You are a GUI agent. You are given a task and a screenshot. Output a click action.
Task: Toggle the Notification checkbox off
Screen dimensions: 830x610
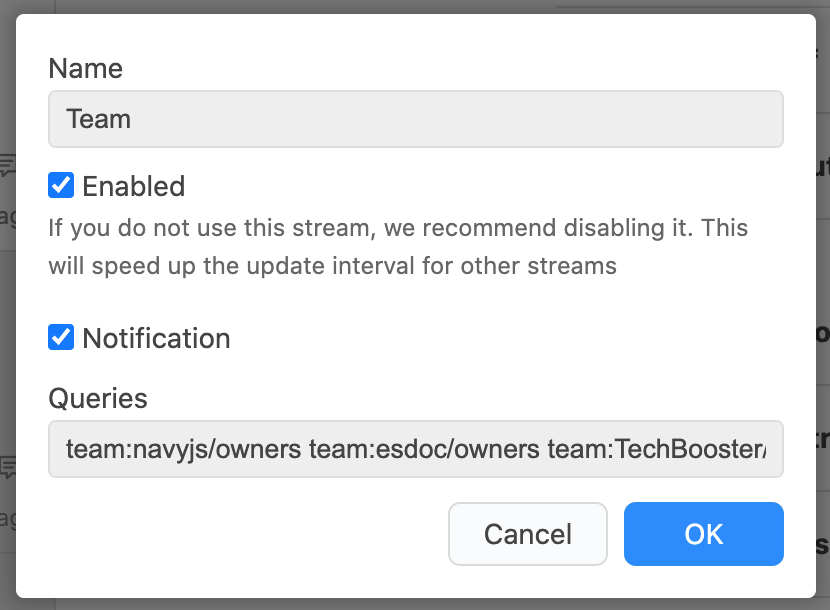61,337
